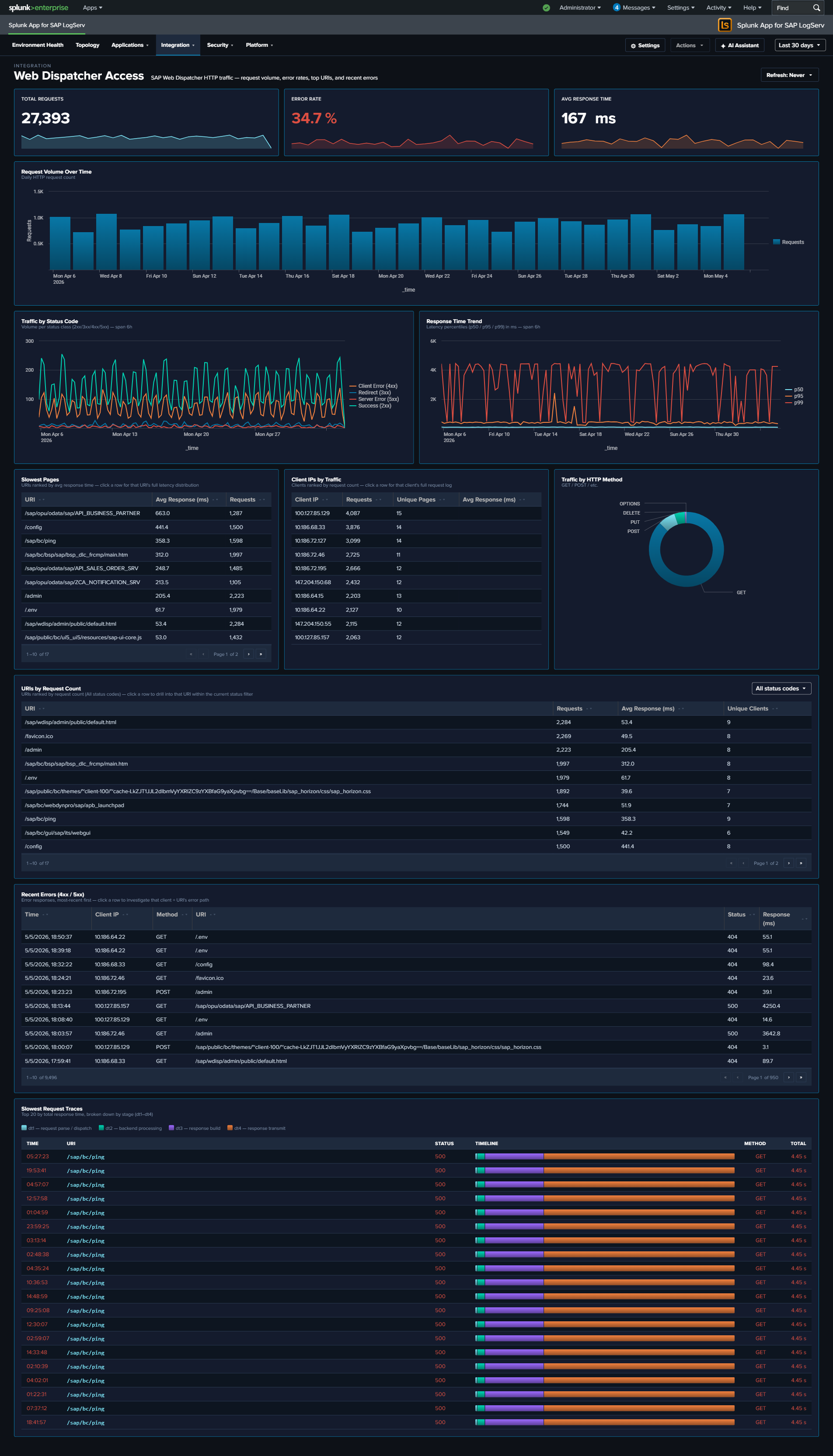Open the Administrator user menu

pos(579,7)
